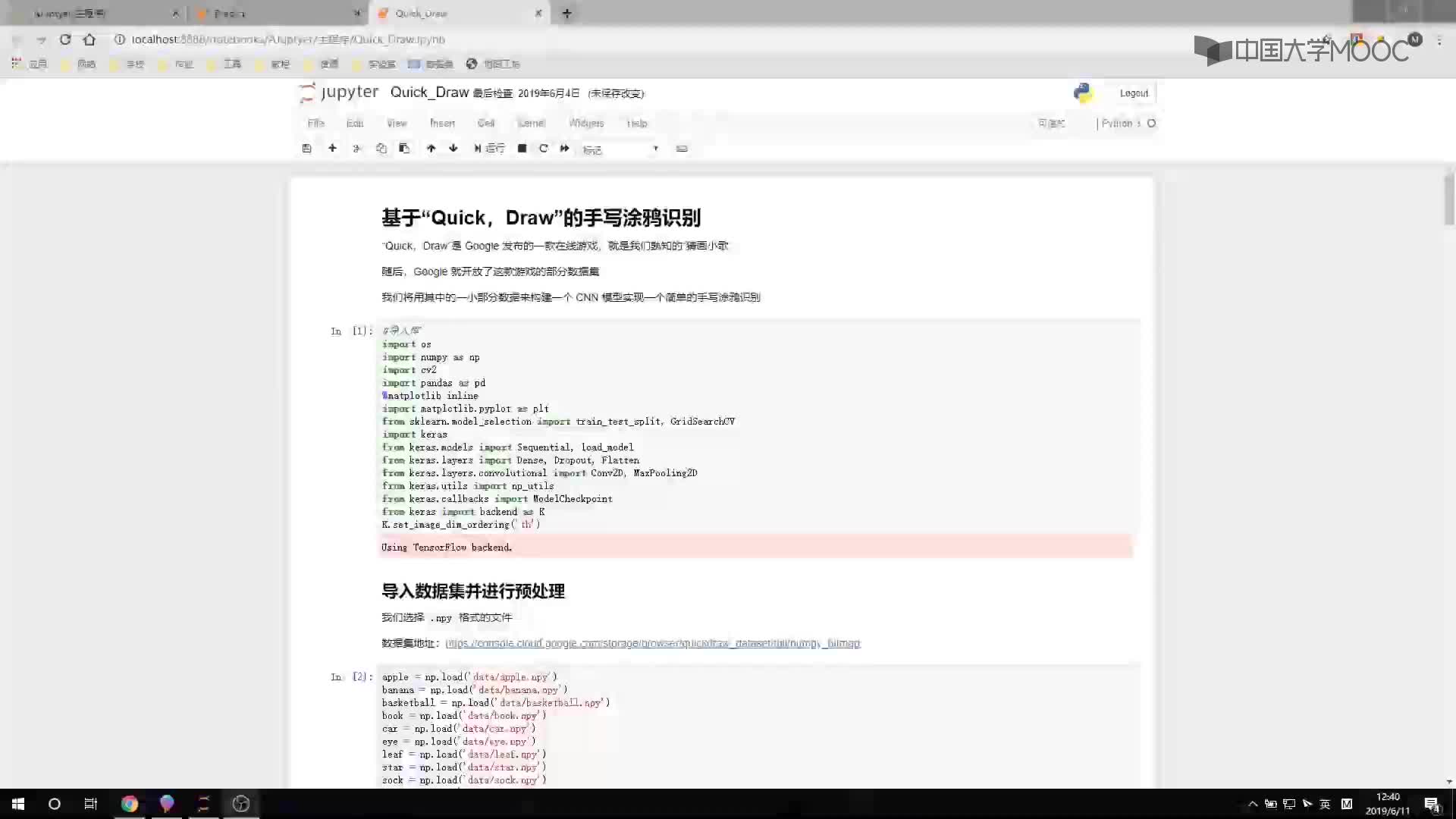Screen dimensions: 1456x819
Task: Open the Jupyter app on the taskbar
Action: coord(203,804)
